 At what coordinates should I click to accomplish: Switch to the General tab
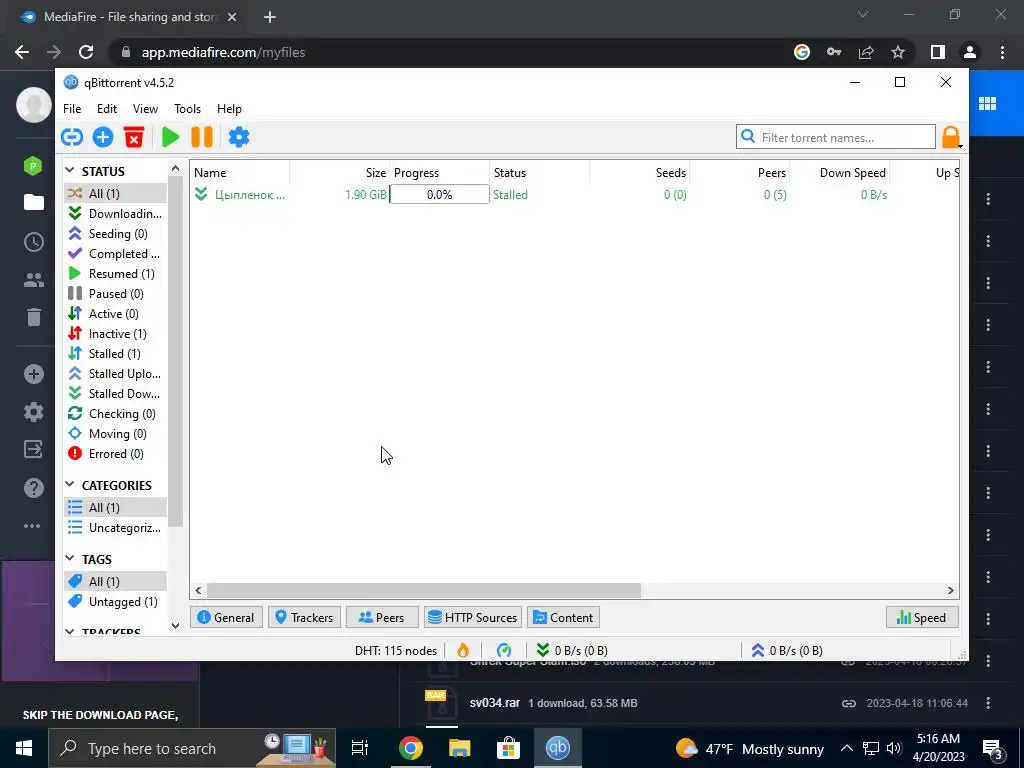tap(226, 617)
